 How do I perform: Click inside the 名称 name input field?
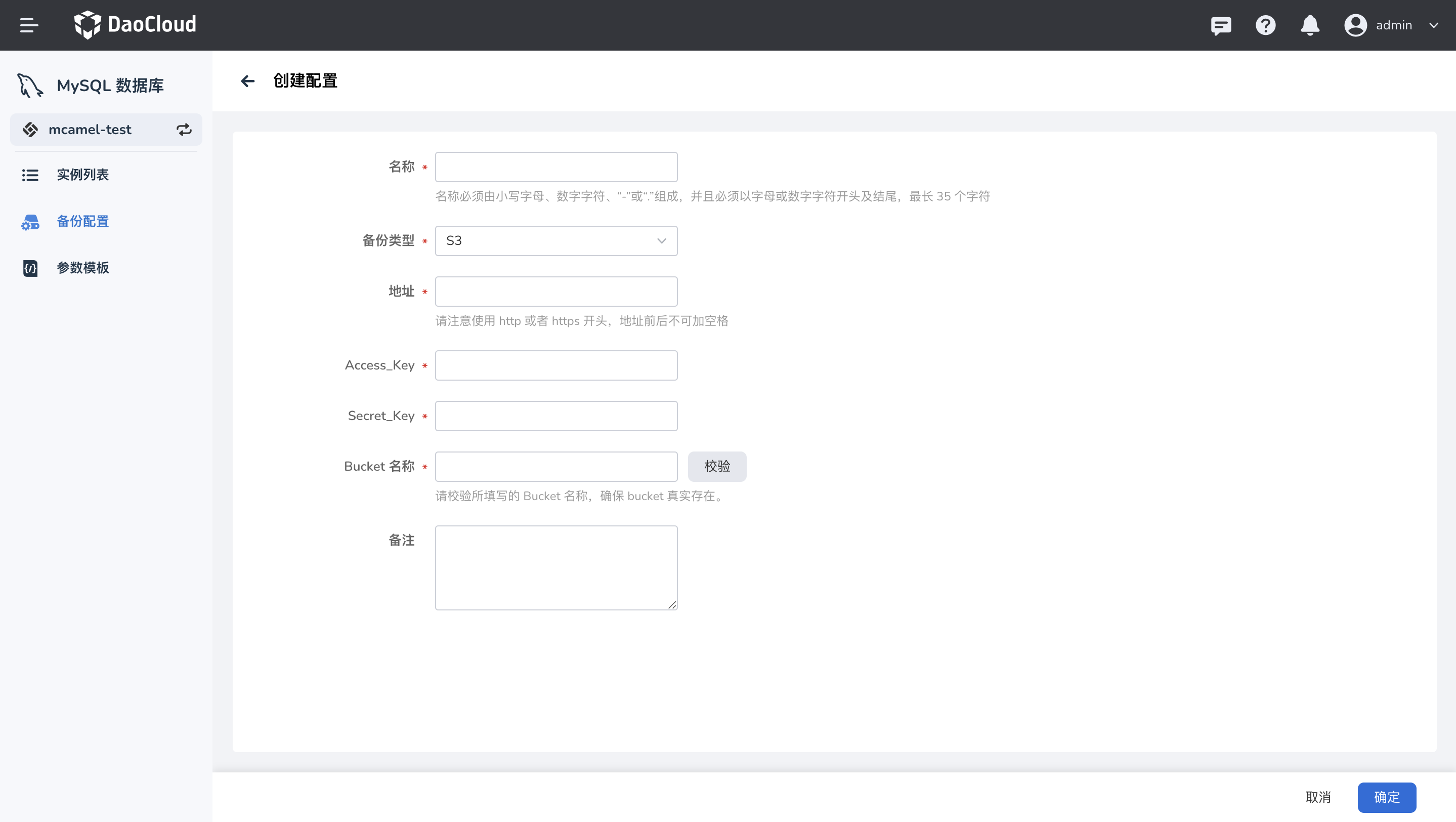(555, 166)
